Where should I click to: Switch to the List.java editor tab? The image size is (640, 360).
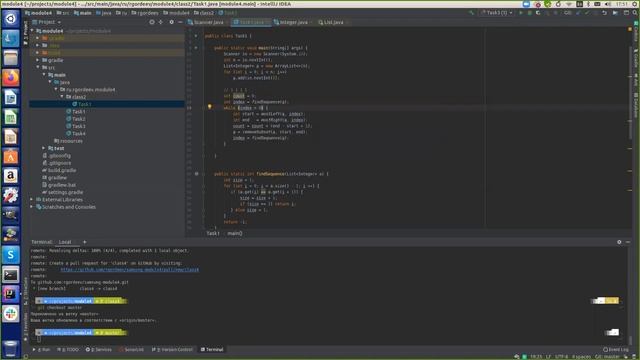332,22
